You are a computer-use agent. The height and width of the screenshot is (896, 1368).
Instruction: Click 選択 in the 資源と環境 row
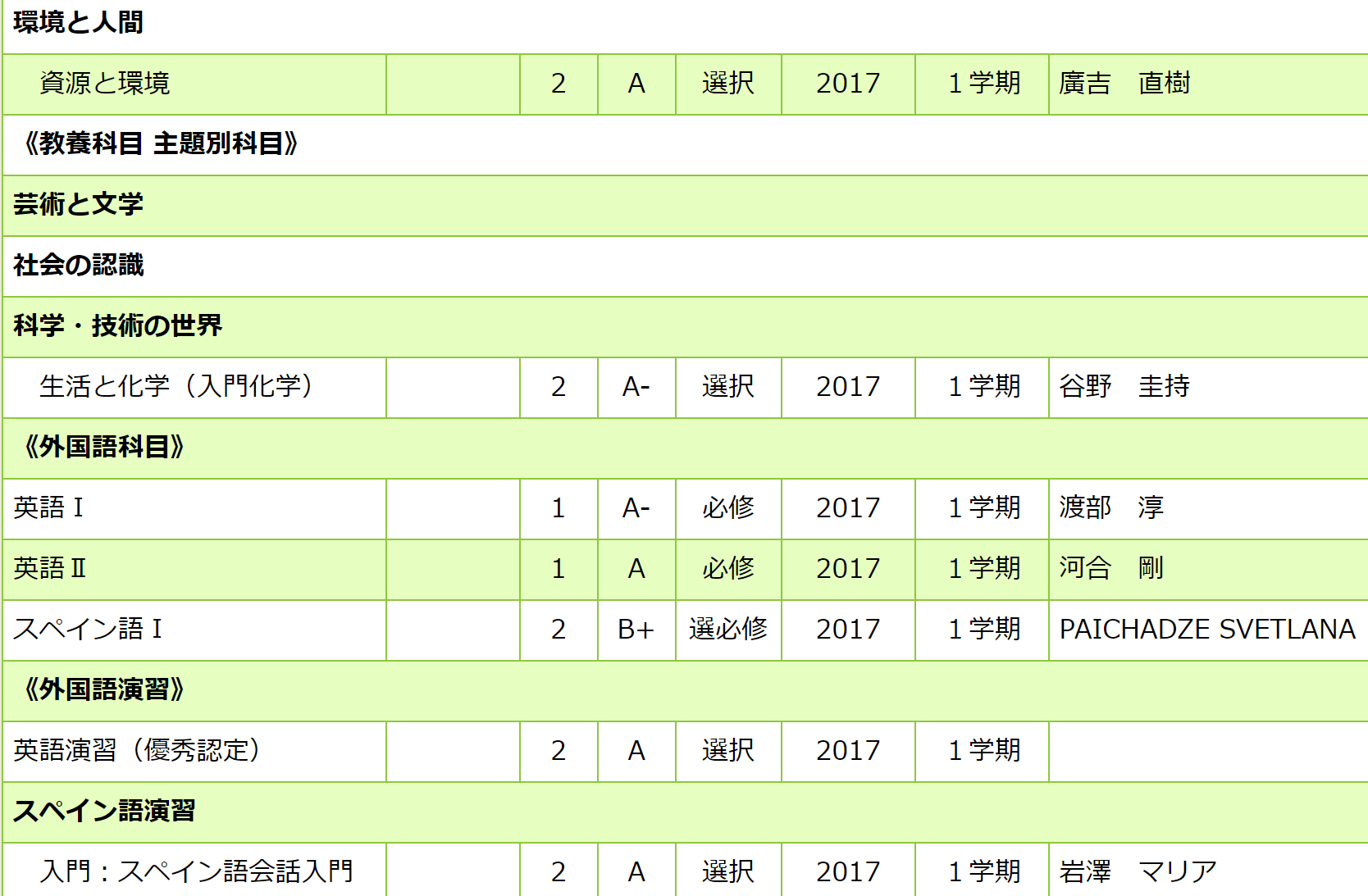click(x=728, y=83)
